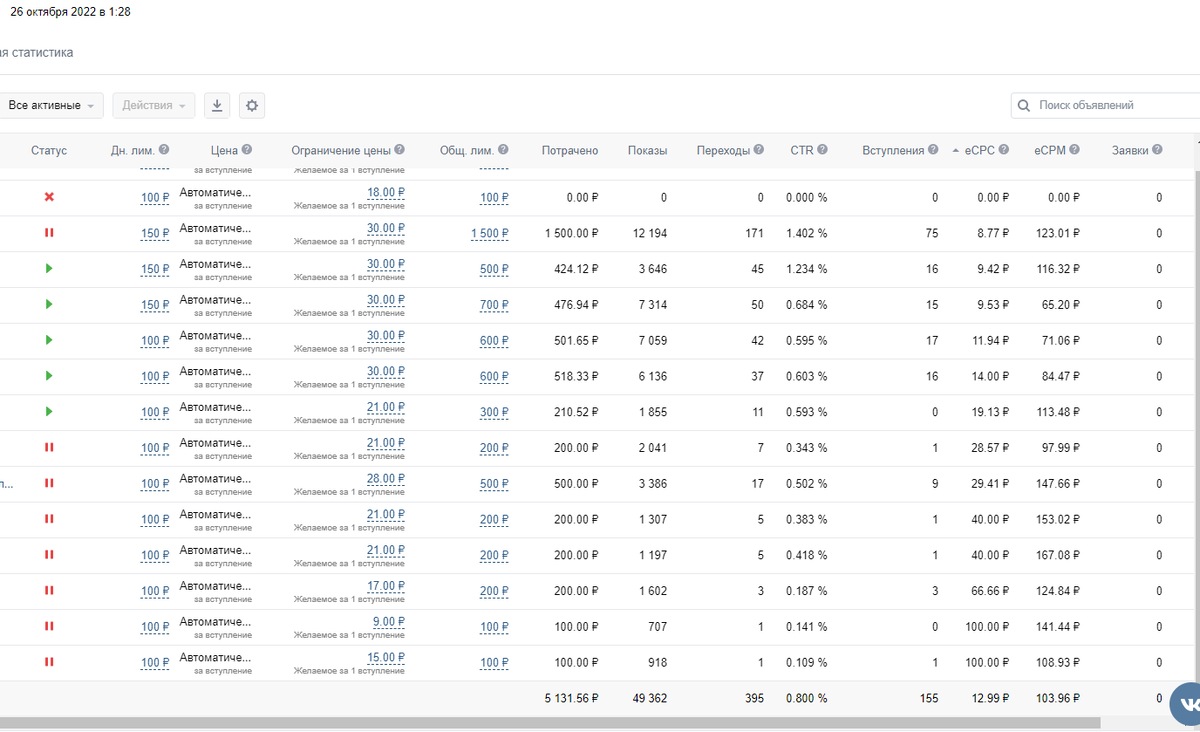The width and height of the screenshot is (1200, 732).
Task: Click the pause status in the row with 3 386 impressions
Action: coord(49,483)
